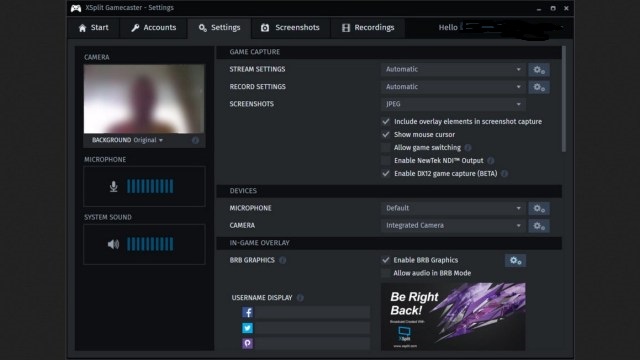This screenshot has width=640, height=360.
Task: Click the Facebook username input field
Action: [x=312, y=313]
